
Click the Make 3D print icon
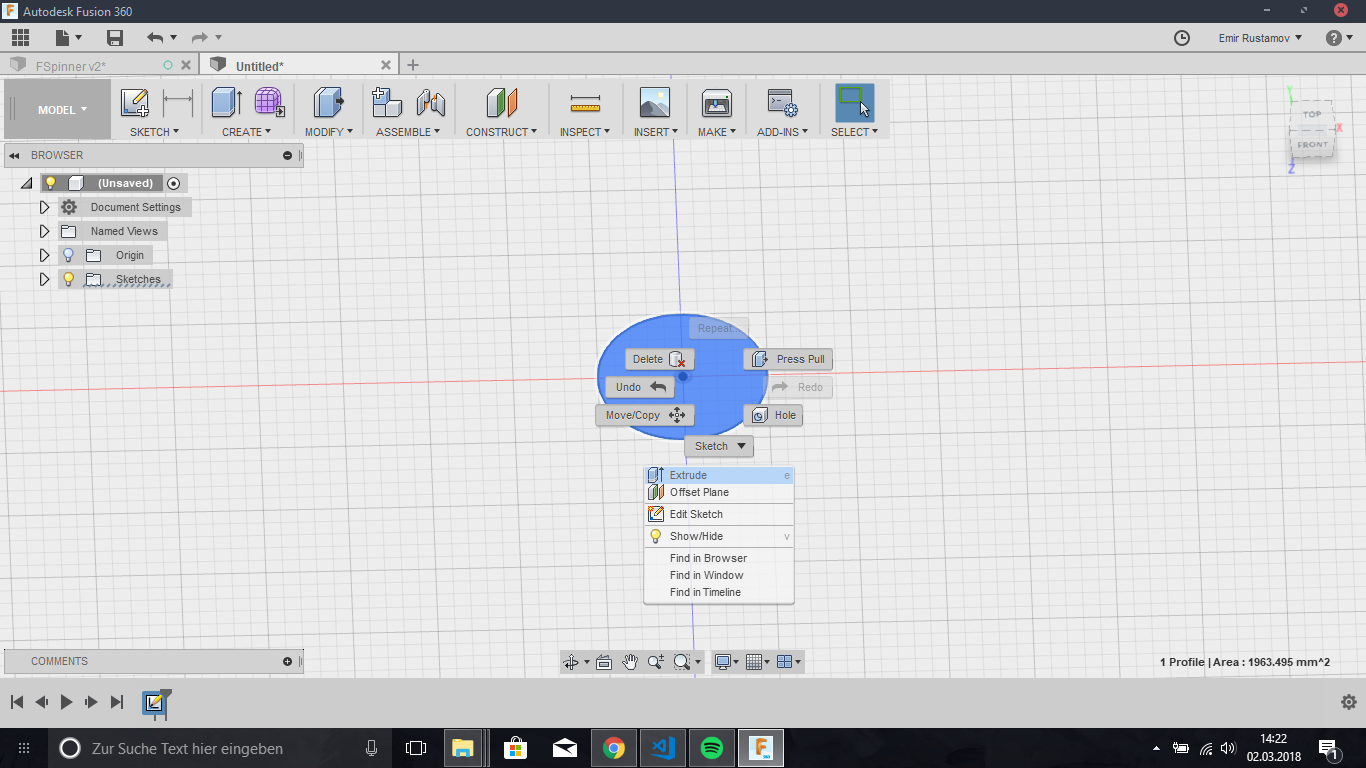(x=717, y=103)
